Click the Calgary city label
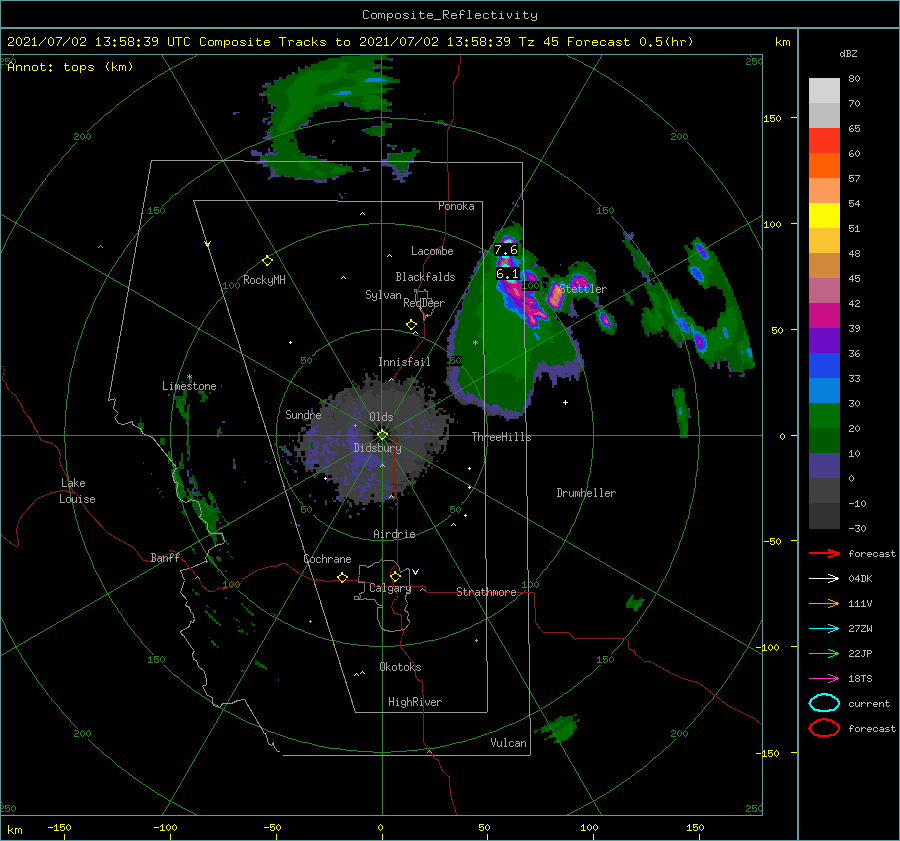Screen dimensions: 900x841 (390, 588)
